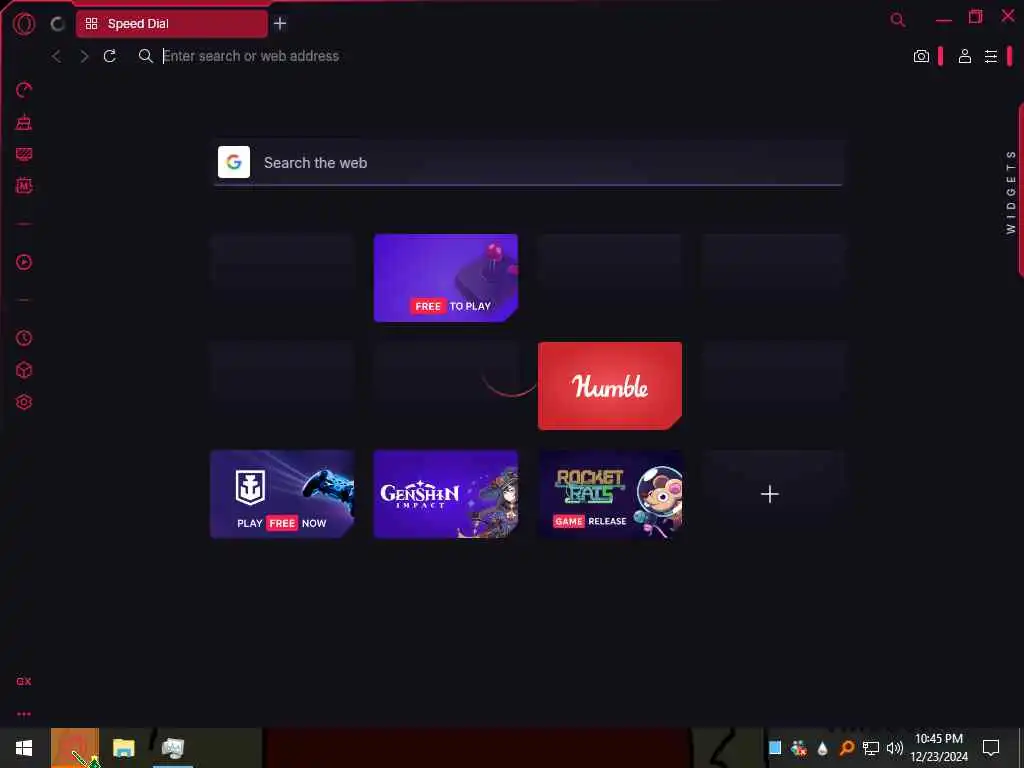Click the Opera GX taskbar icon
Image resolution: width=1024 pixels, height=768 pixels.
click(x=75, y=748)
